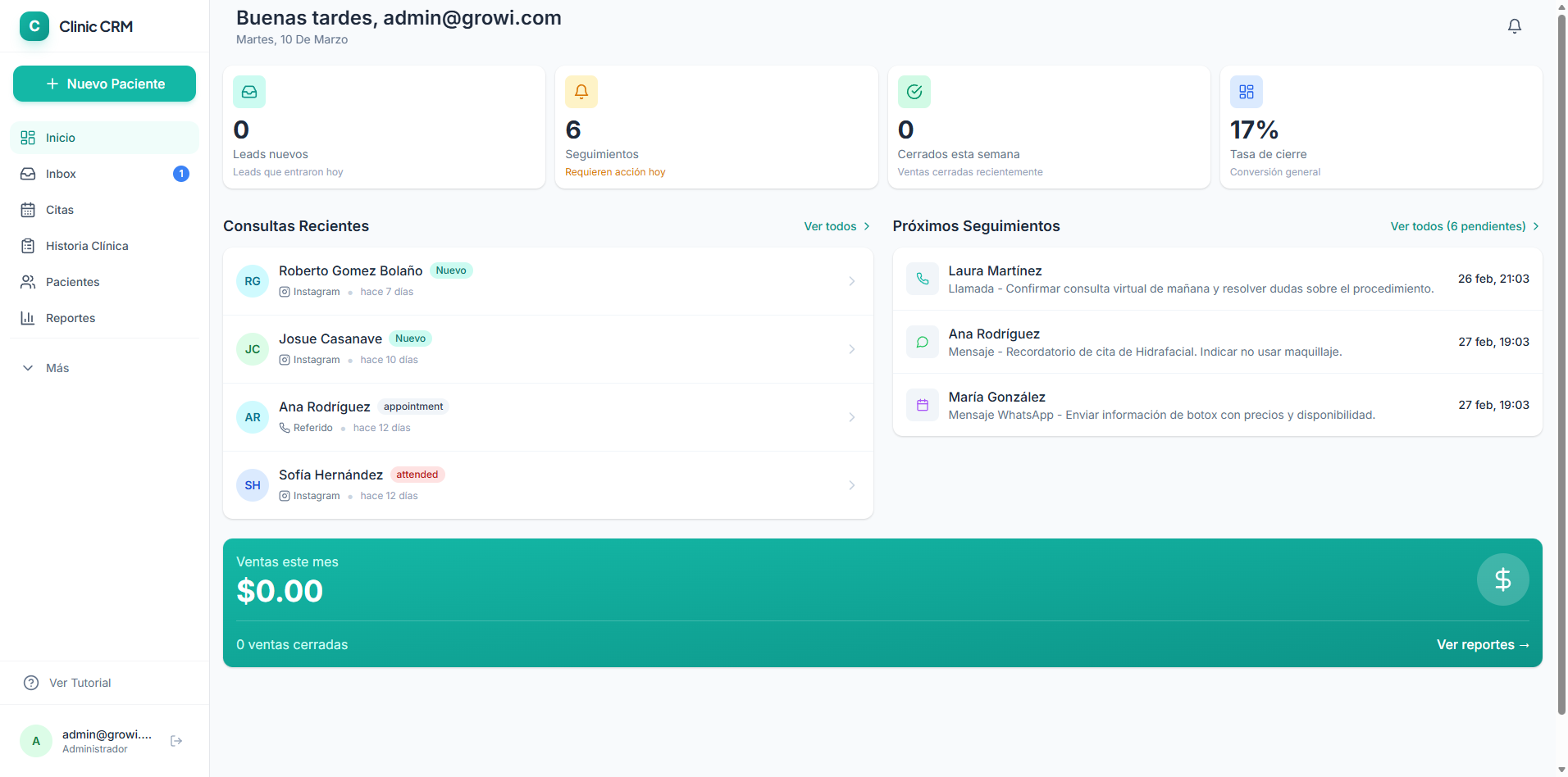
Task: Click the notifications bell icon
Action: pyautogui.click(x=1514, y=26)
